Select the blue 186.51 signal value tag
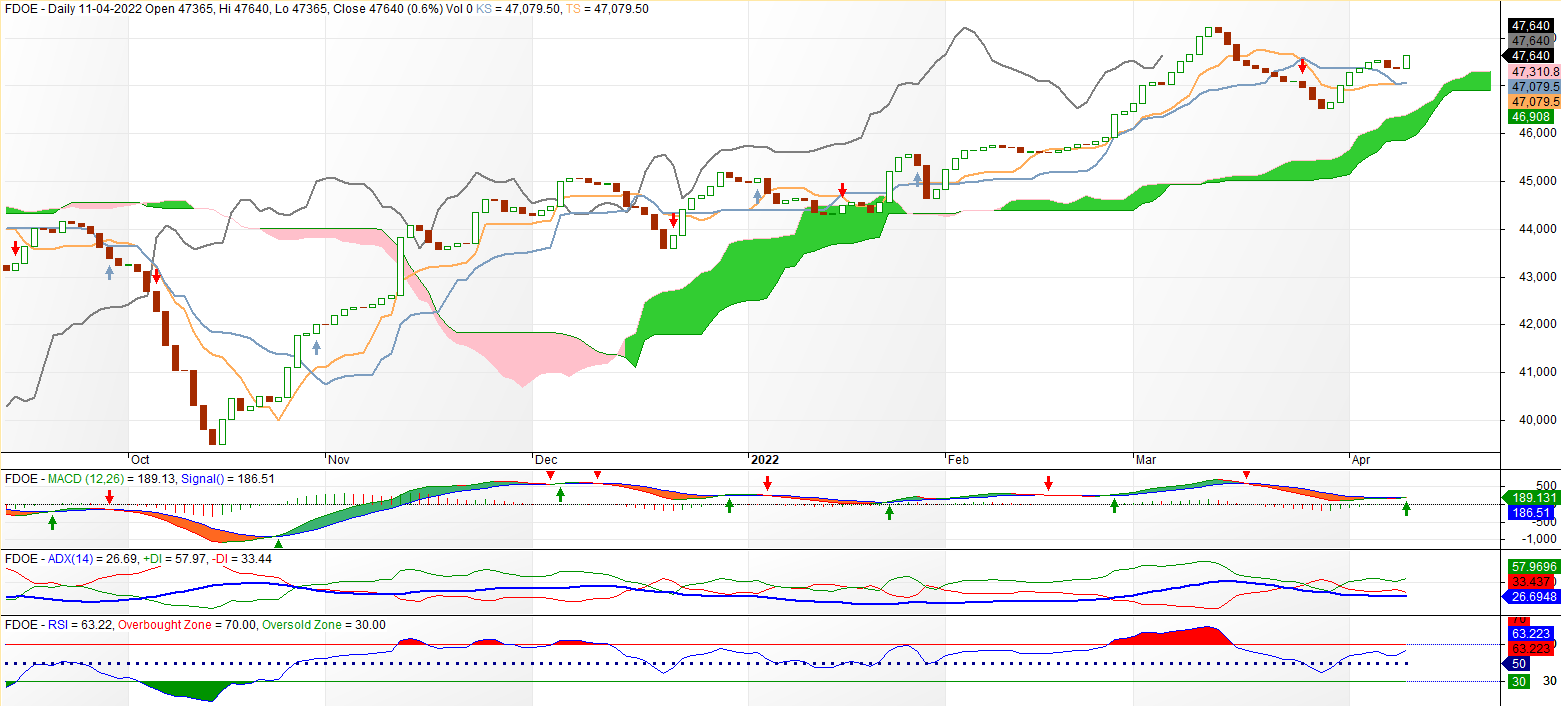Screen dimensions: 1561x706 1530,513
